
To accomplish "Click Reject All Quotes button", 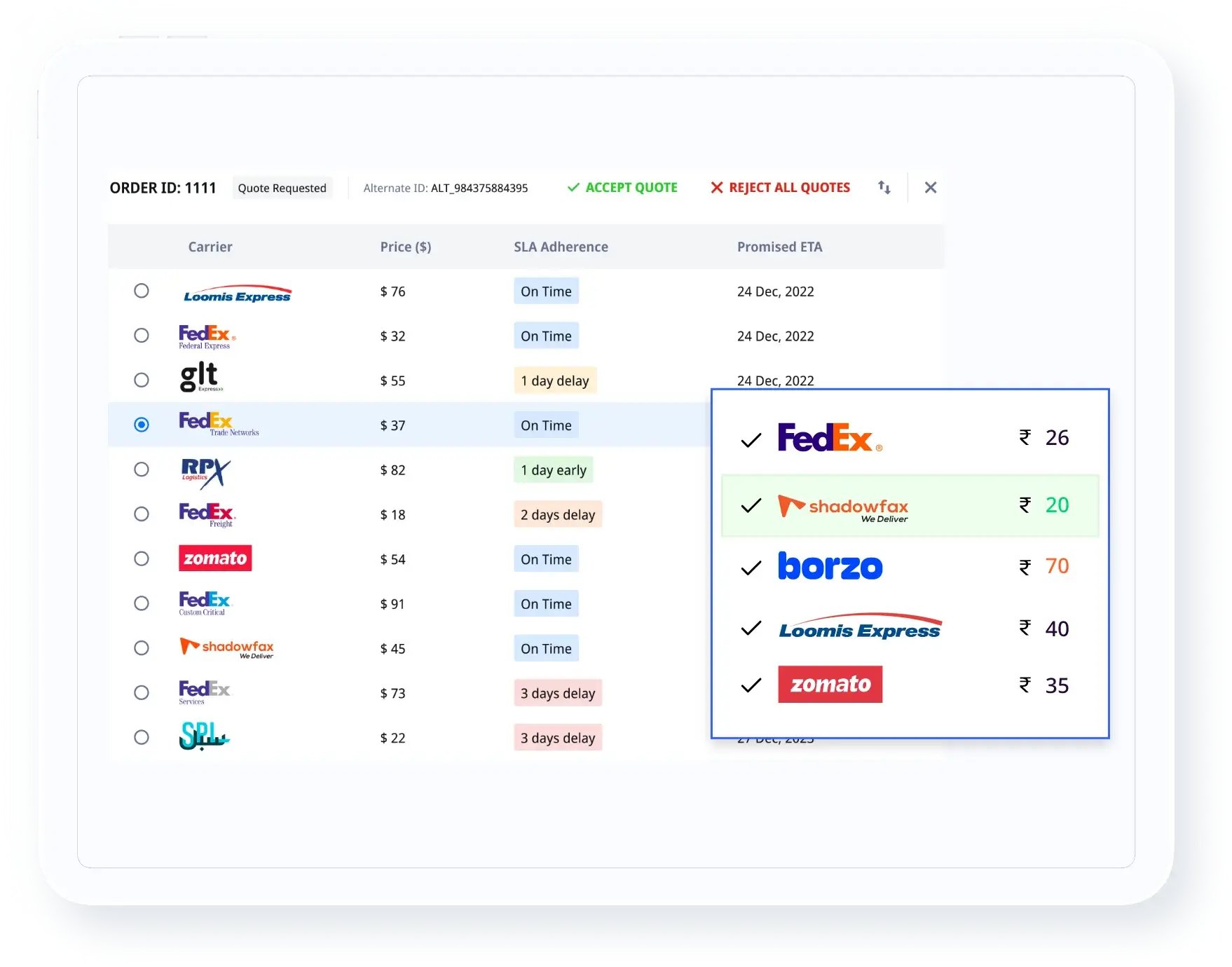I will click(x=780, y=188).
